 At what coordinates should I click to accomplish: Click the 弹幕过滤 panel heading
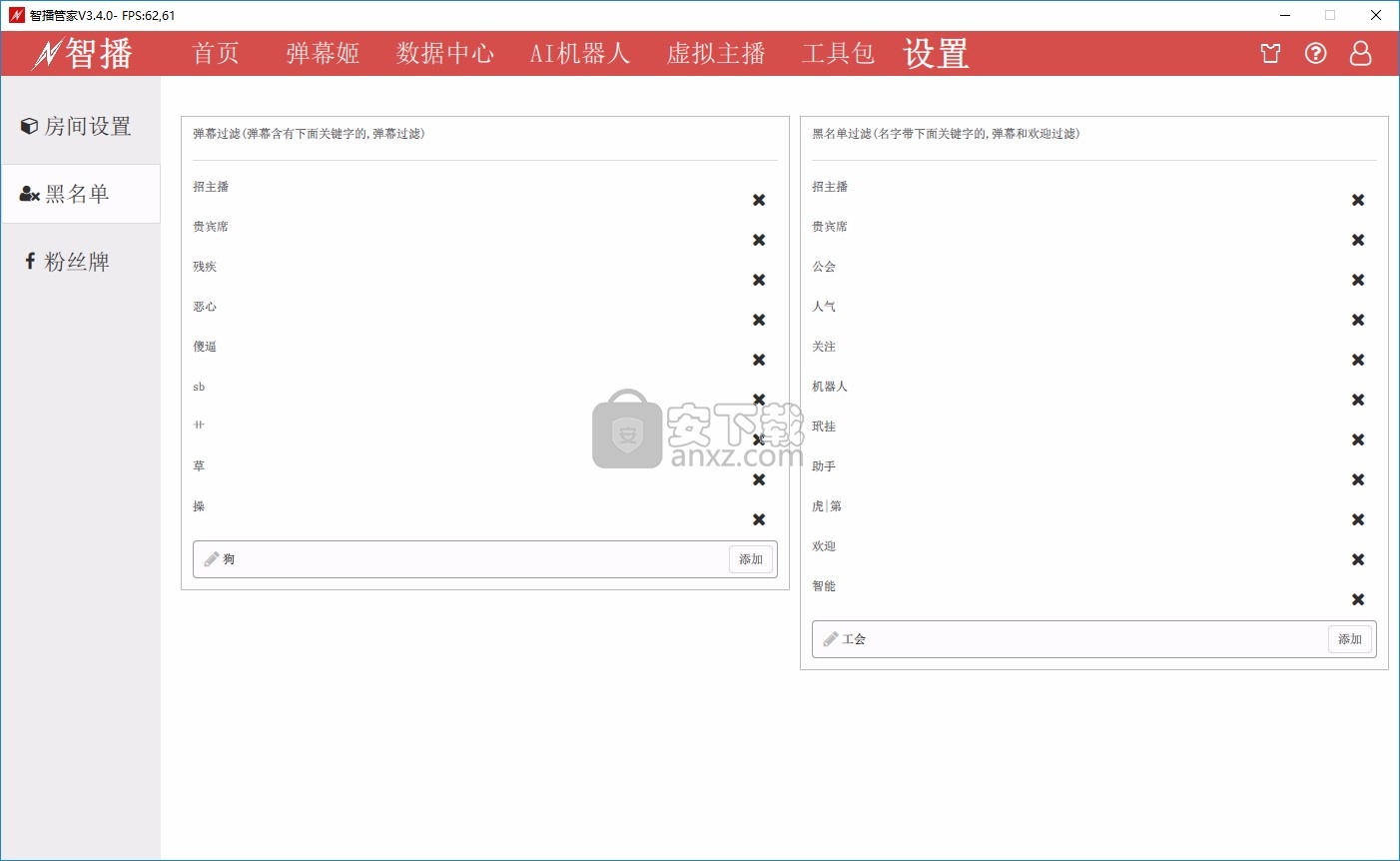[309, 134]
